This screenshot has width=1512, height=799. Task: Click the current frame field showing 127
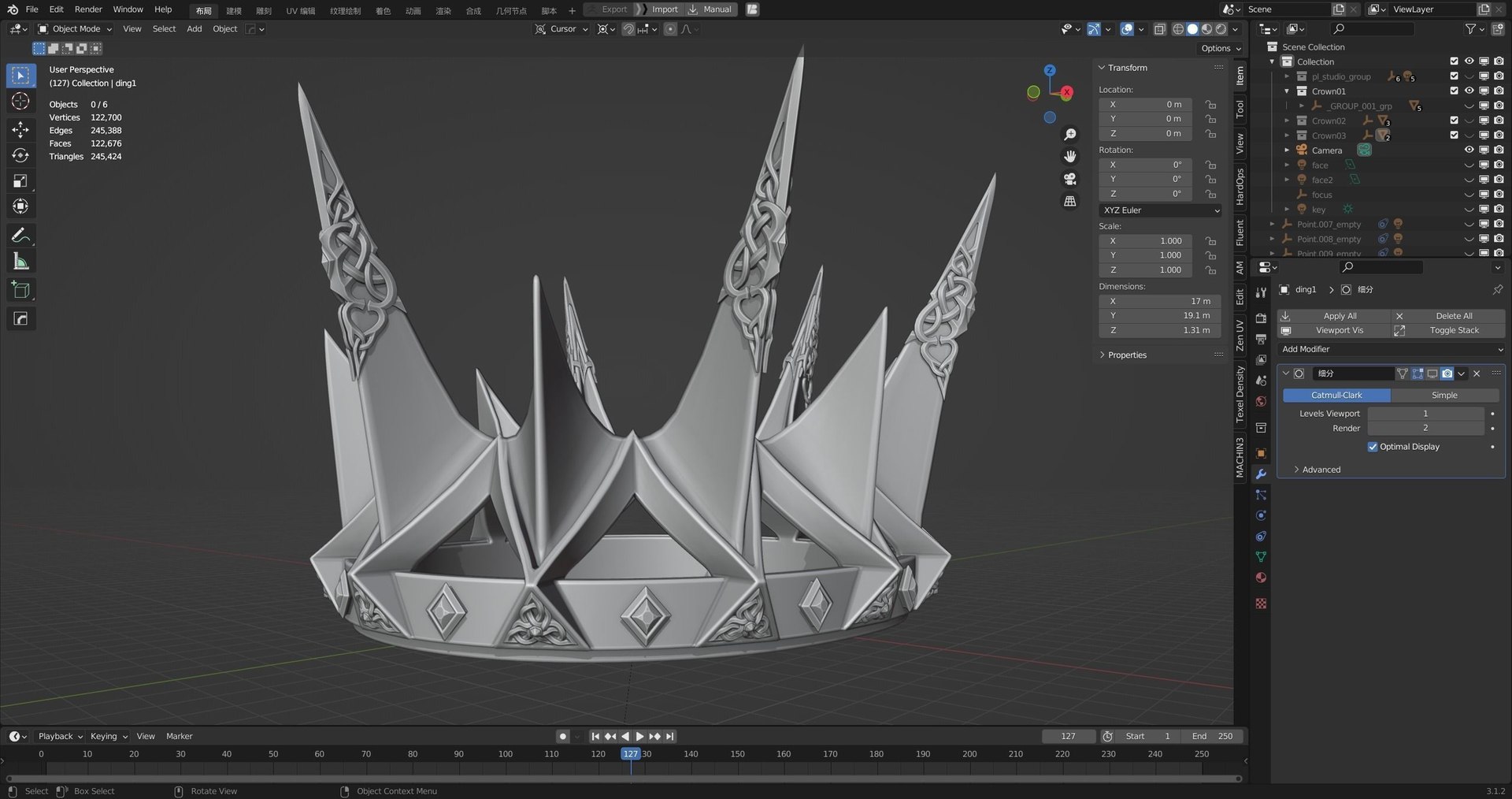(1069, 736)
